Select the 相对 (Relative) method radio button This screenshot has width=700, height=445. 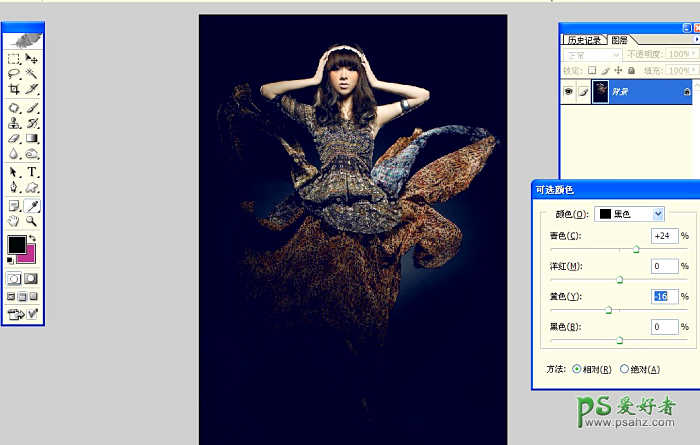(576, 369)
